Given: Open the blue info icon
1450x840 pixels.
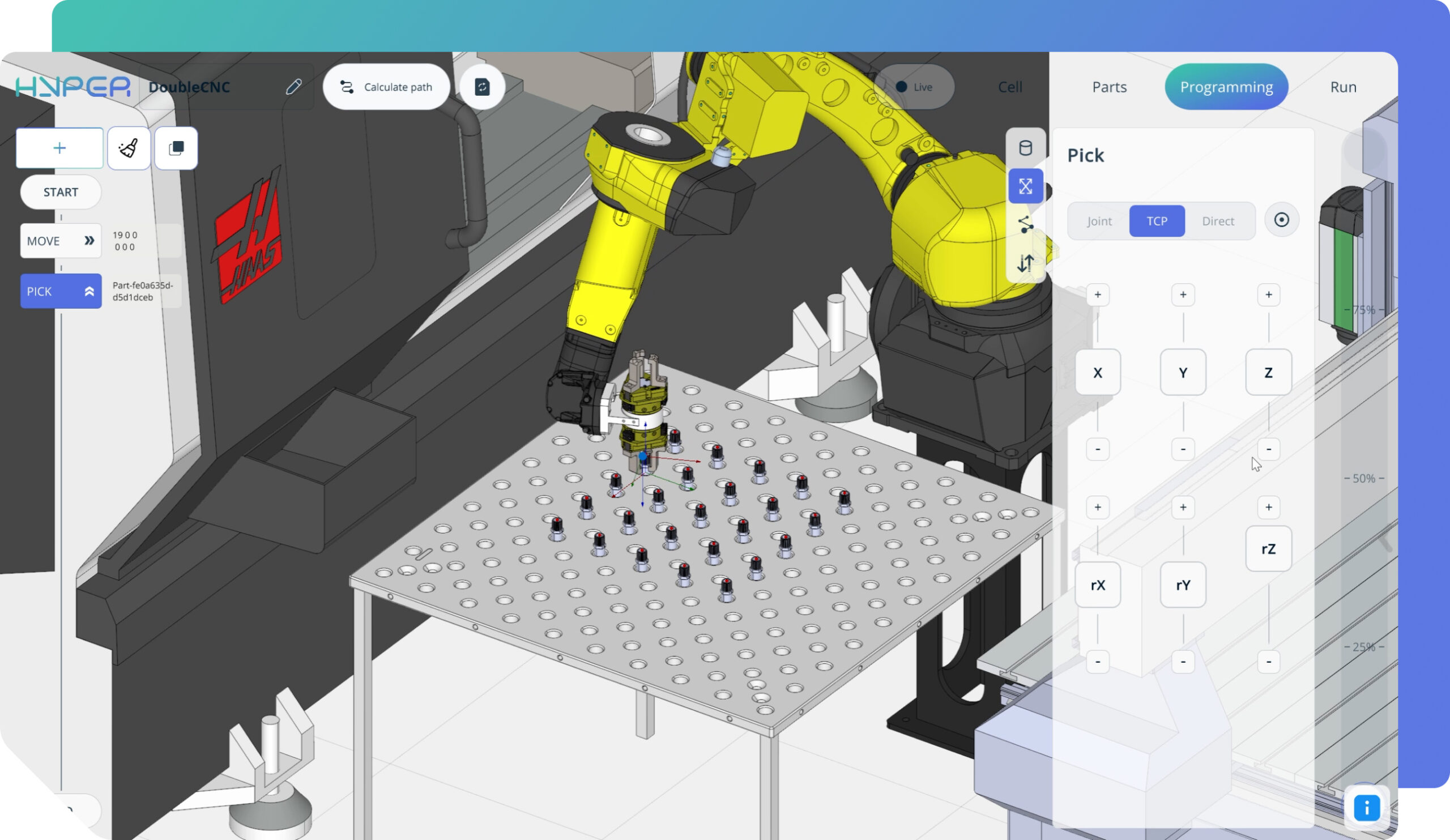Looking at the screenshot, I should click(x=1367, y=808).
